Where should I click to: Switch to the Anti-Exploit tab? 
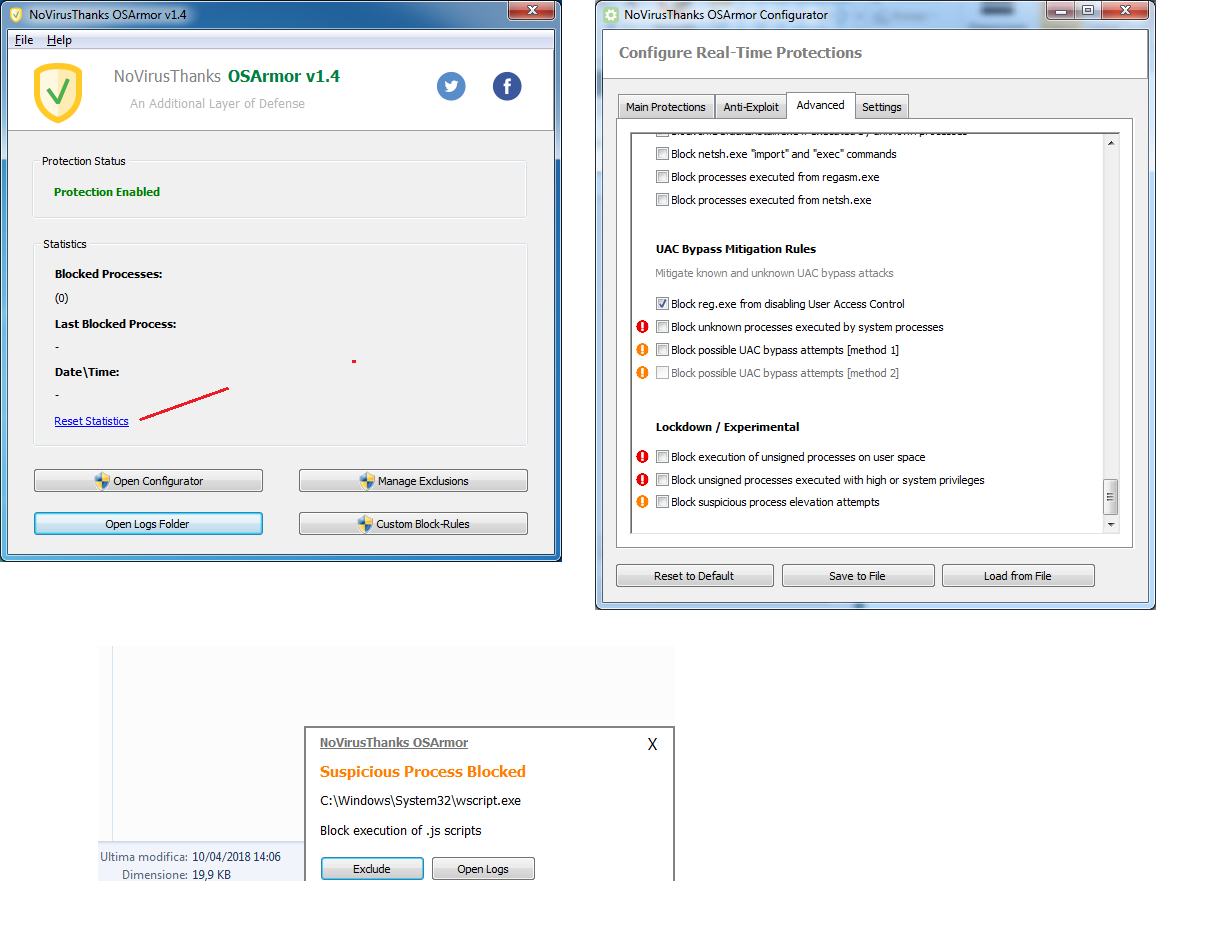coord(751,107)
